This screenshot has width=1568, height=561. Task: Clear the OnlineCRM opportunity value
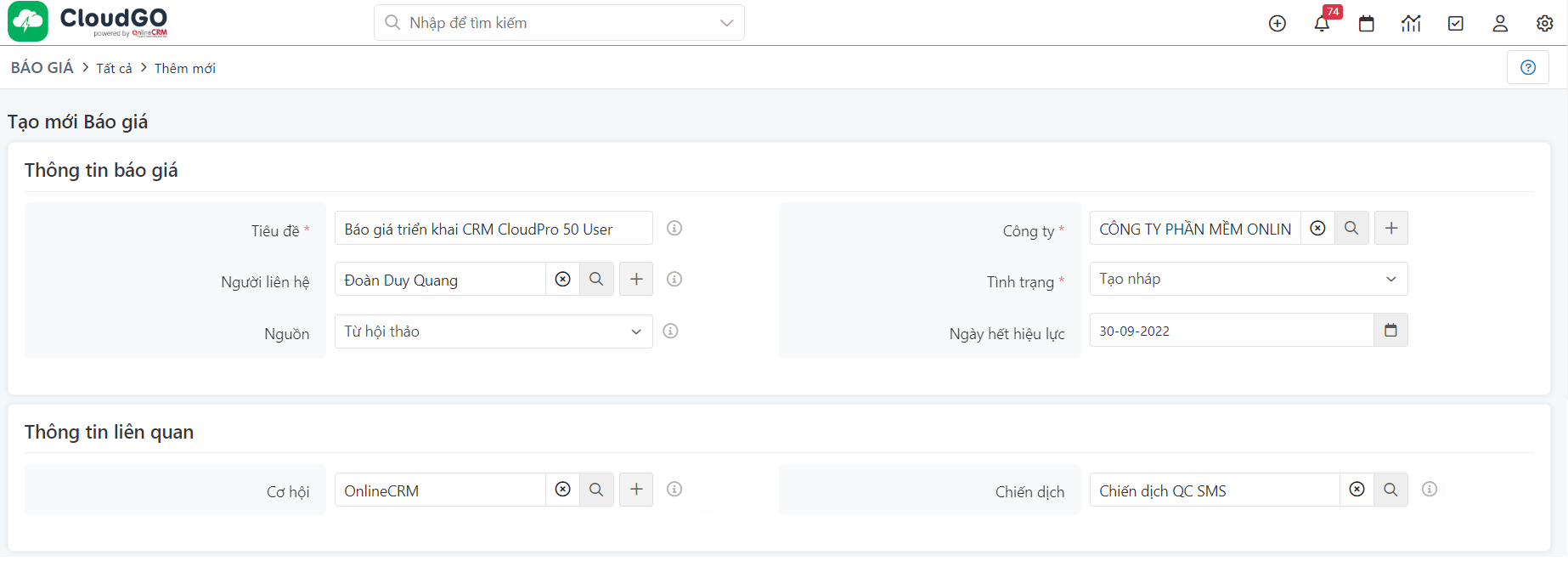click(x=562, y=490)
